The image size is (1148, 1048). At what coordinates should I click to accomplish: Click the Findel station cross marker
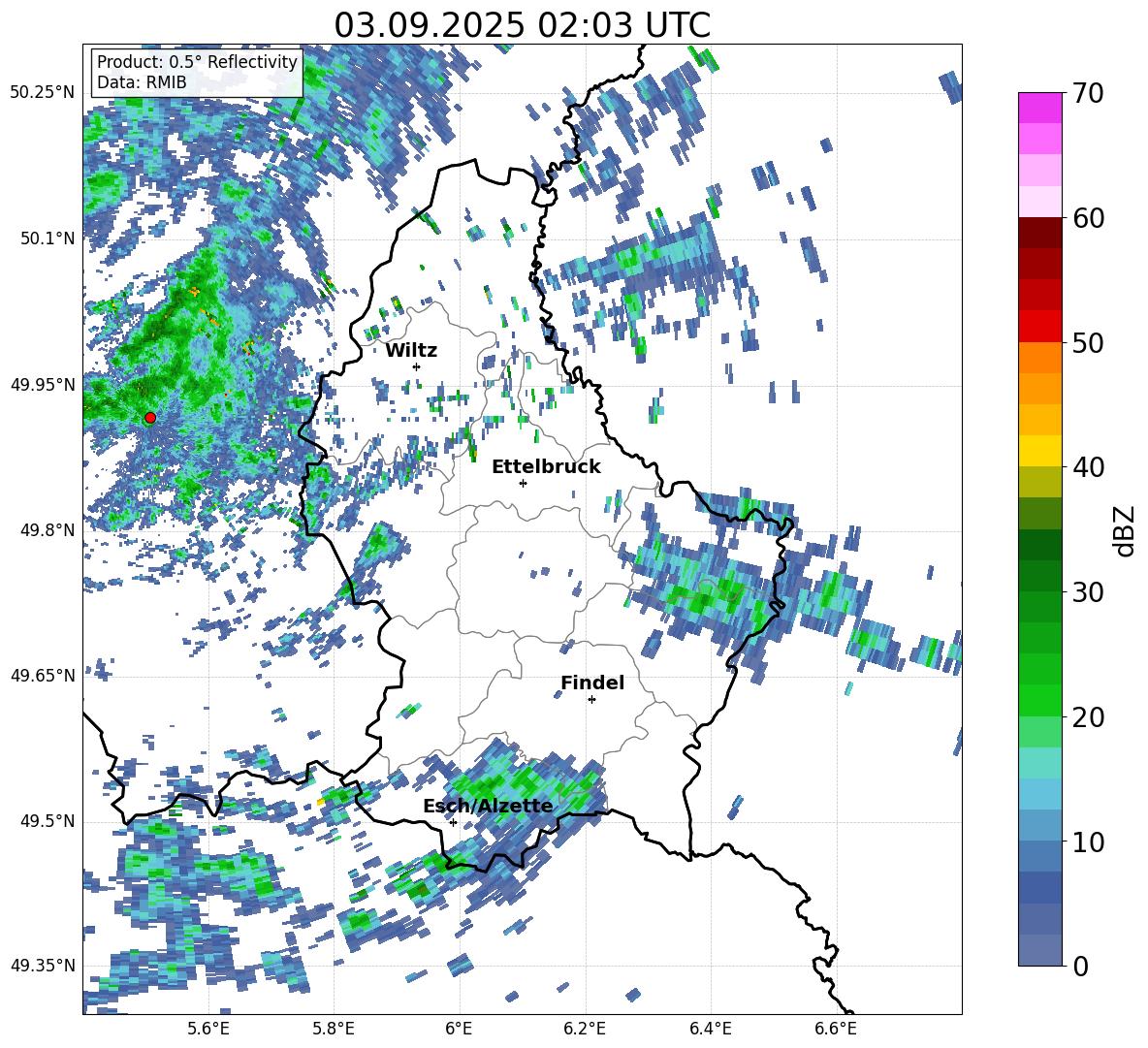pos(591,700)
